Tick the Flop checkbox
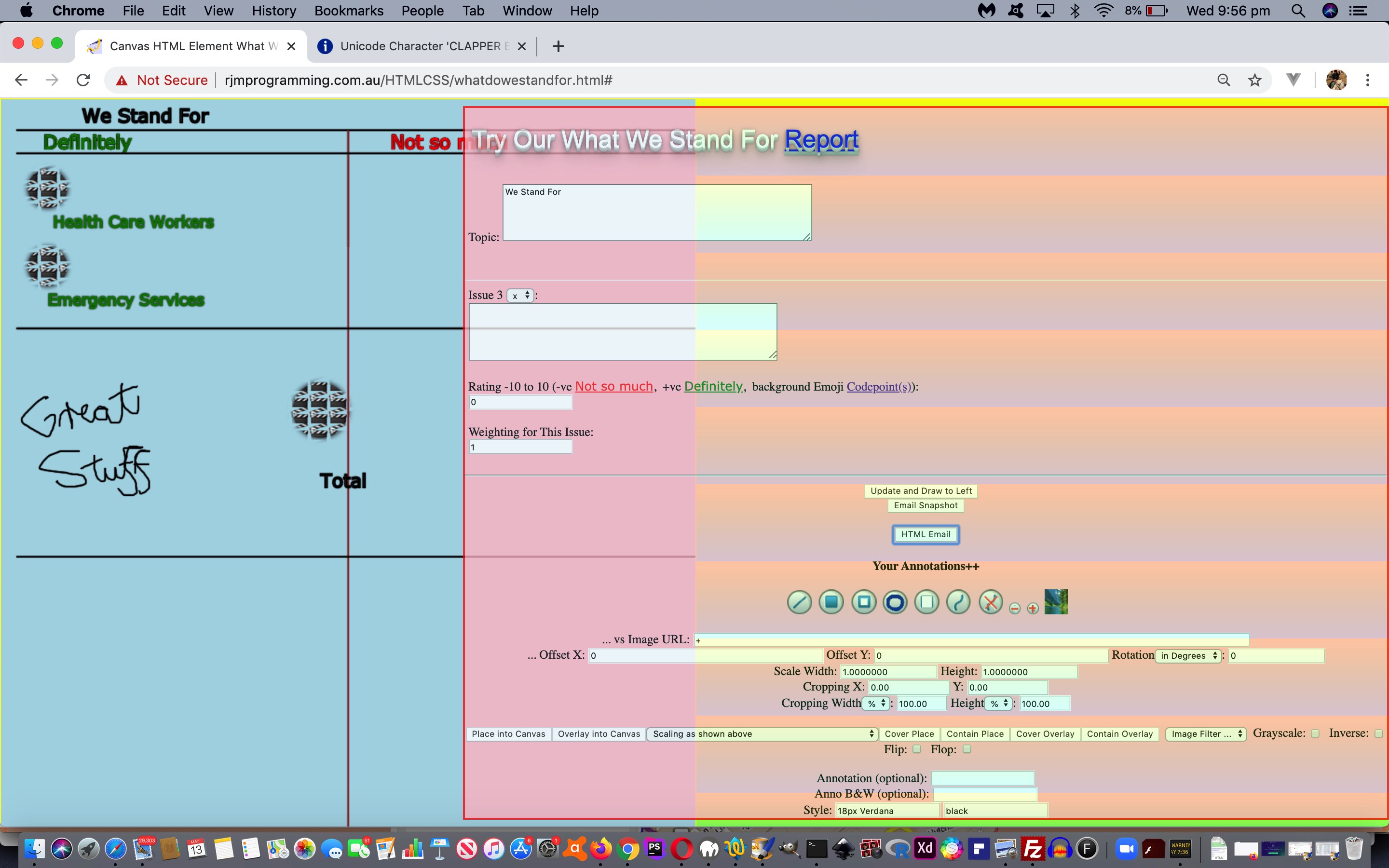 [967, 749]
